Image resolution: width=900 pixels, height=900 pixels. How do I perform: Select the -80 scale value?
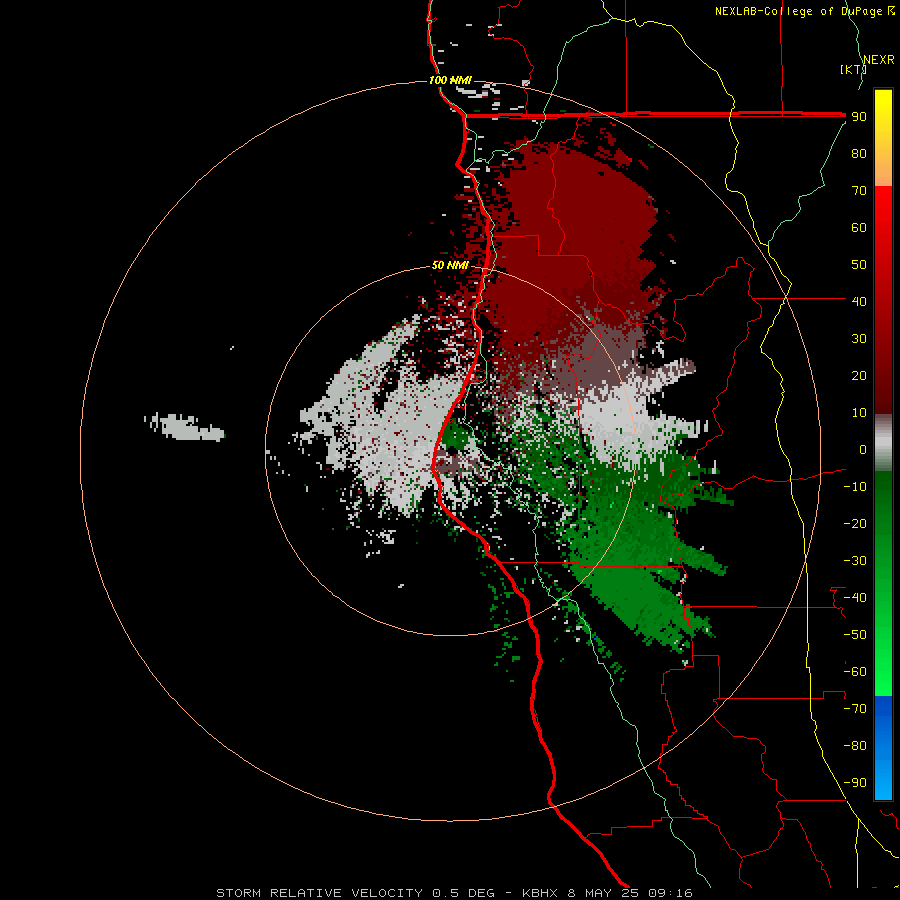pos(855,746)
